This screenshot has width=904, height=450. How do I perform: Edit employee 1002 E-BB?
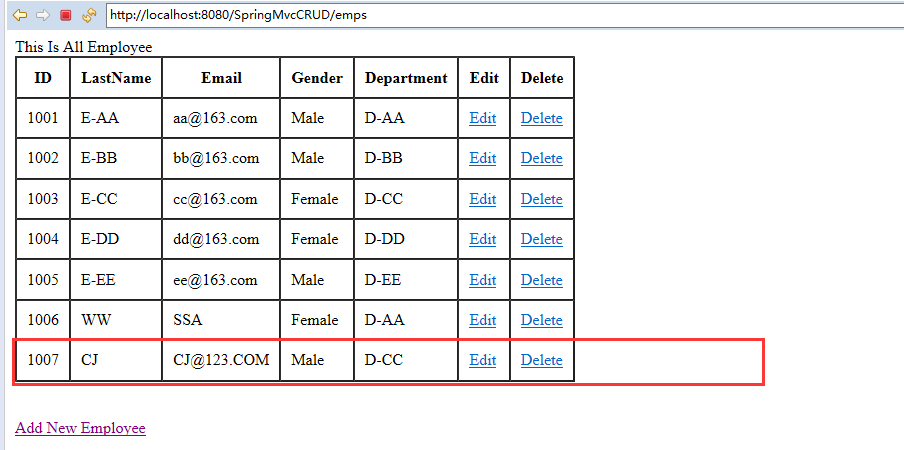483,158
